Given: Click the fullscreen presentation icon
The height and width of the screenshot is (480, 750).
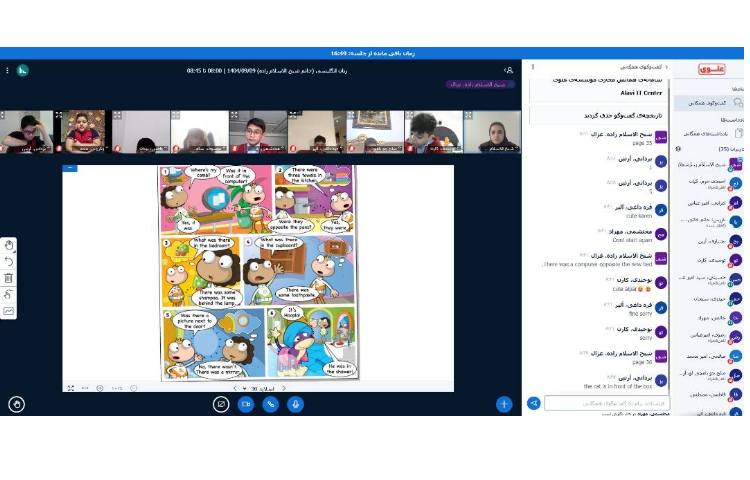Looking at the screenshot, I should (70, 388).
